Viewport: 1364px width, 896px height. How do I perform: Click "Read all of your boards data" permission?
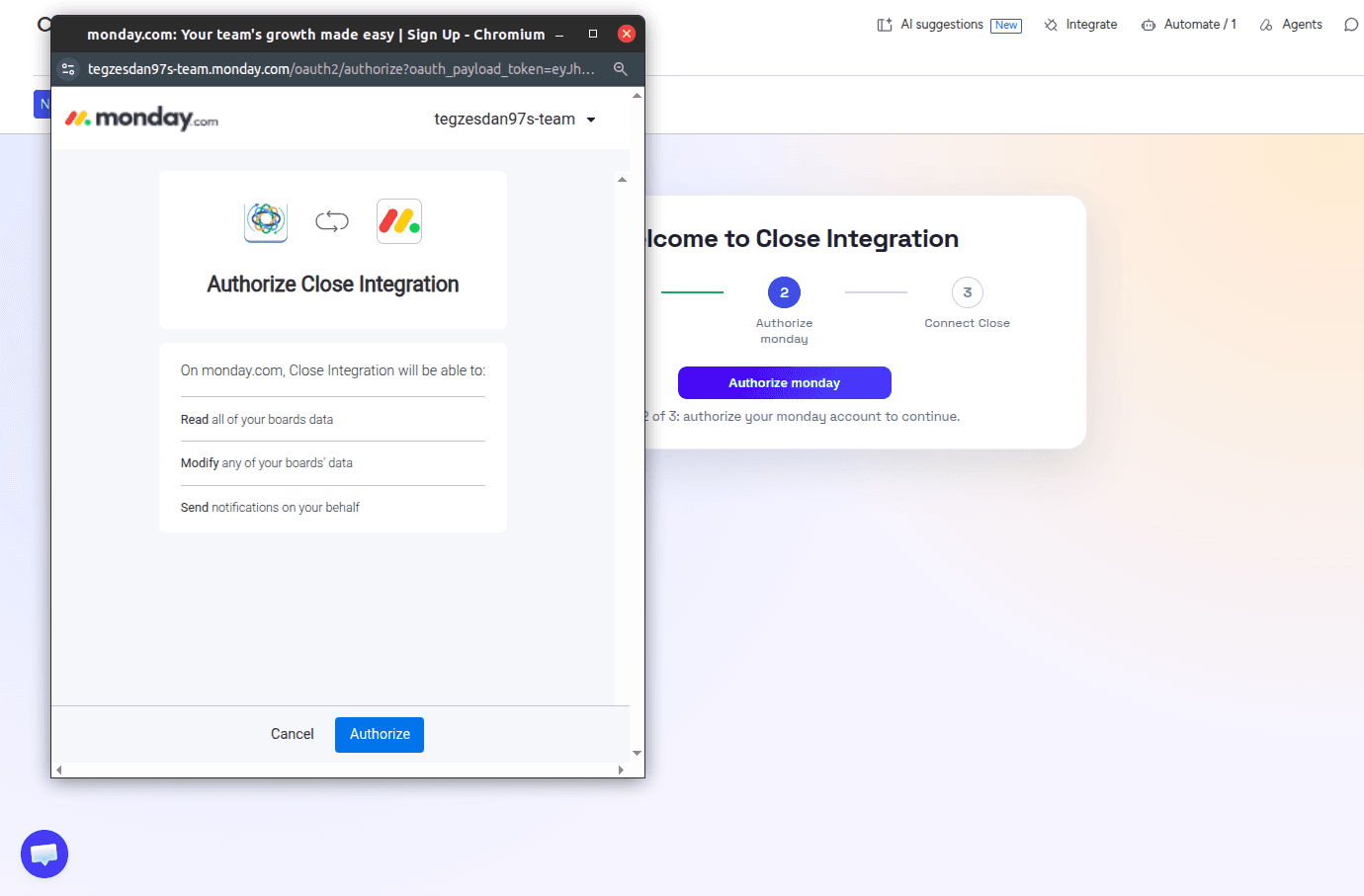coord(257,420)
